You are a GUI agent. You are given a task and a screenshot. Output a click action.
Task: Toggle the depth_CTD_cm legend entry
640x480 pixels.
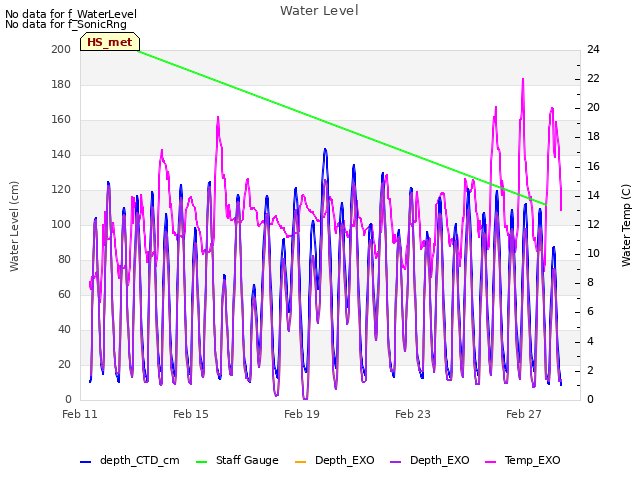pyautogui.click(x=130, y=460)
